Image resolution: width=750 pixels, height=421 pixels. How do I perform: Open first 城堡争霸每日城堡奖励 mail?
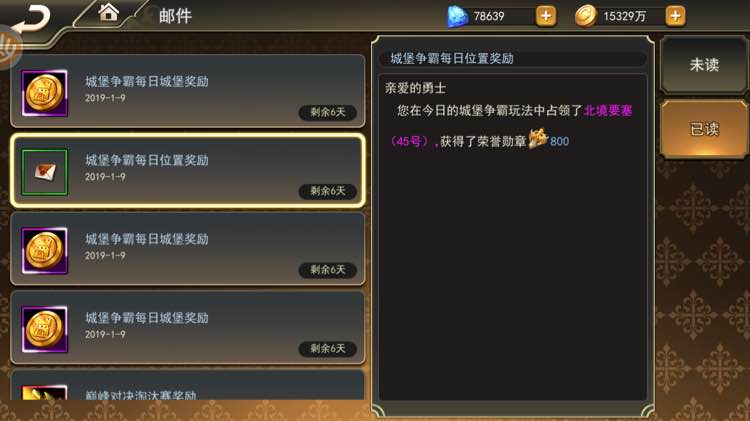188,91
